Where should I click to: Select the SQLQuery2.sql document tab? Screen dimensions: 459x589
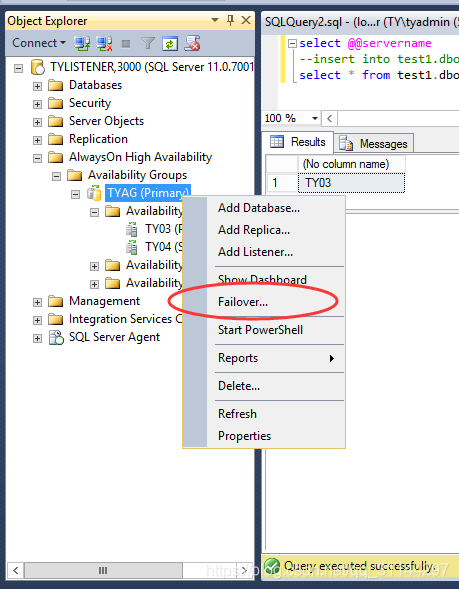coord(361,22)
